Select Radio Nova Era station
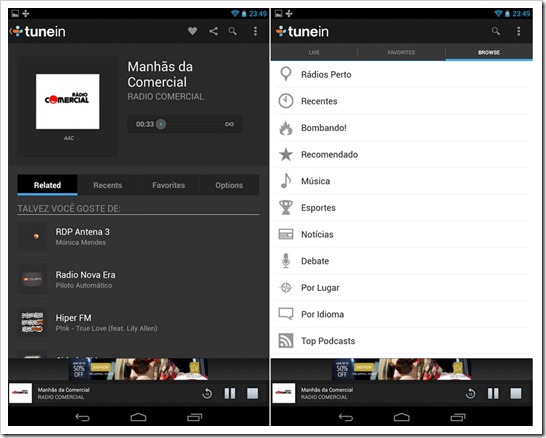This screenshot has height=438, width=546. (x=138, y=280)
